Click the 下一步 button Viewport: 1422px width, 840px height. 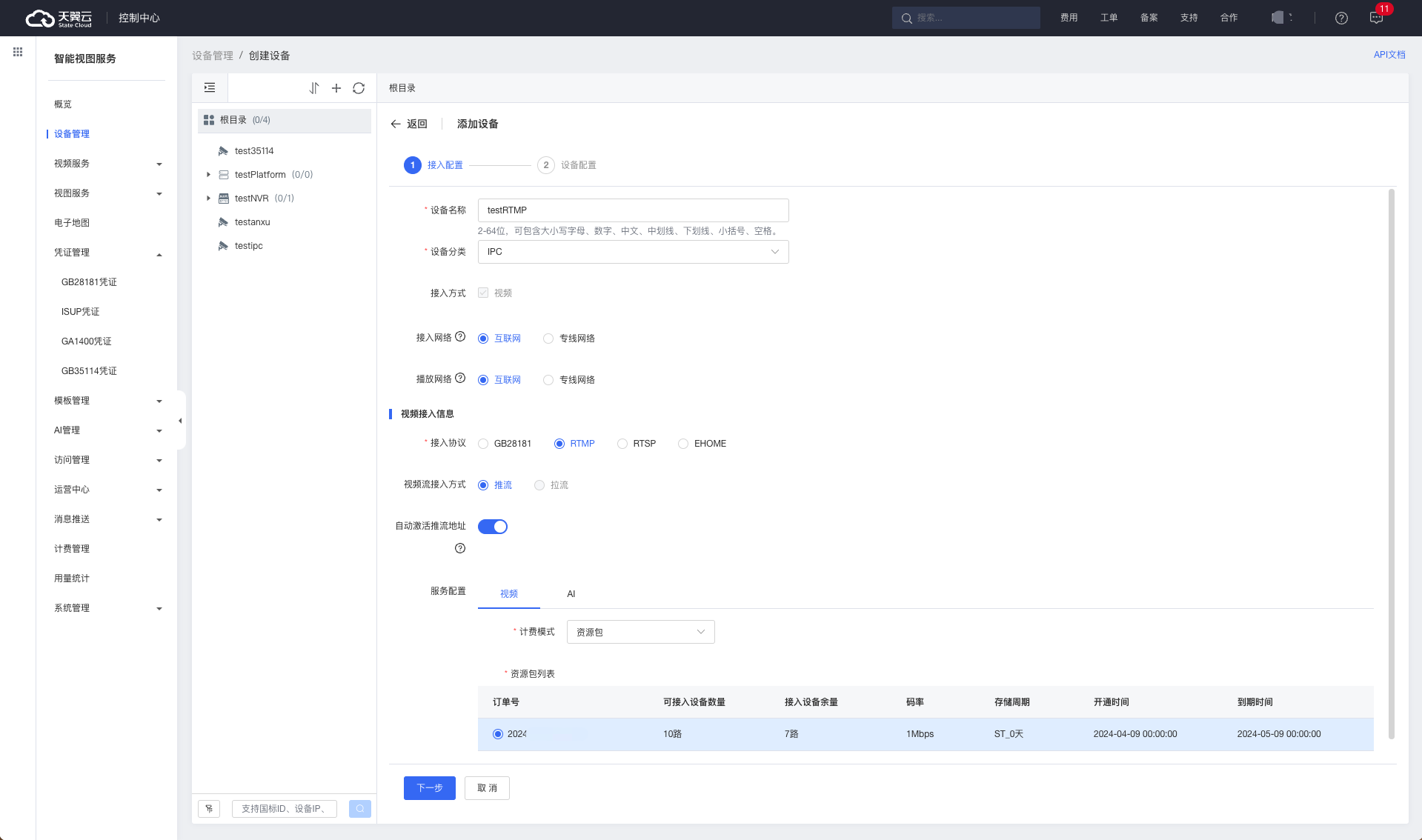point(430,788)
